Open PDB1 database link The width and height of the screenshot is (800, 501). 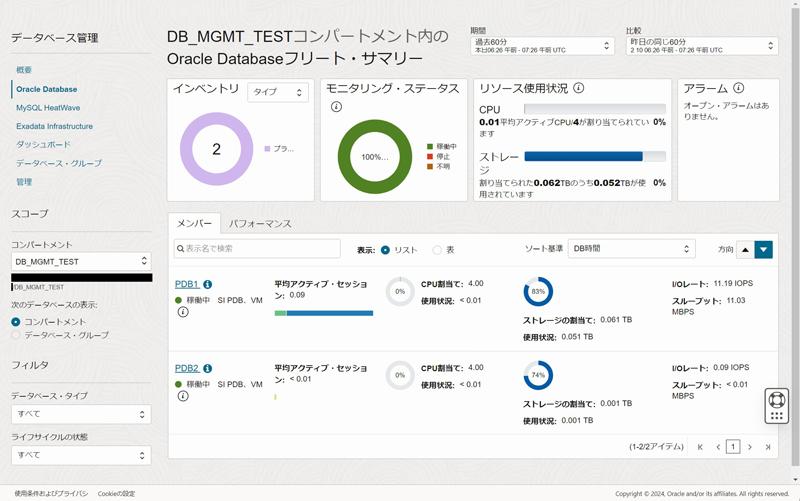pos(187,284)
